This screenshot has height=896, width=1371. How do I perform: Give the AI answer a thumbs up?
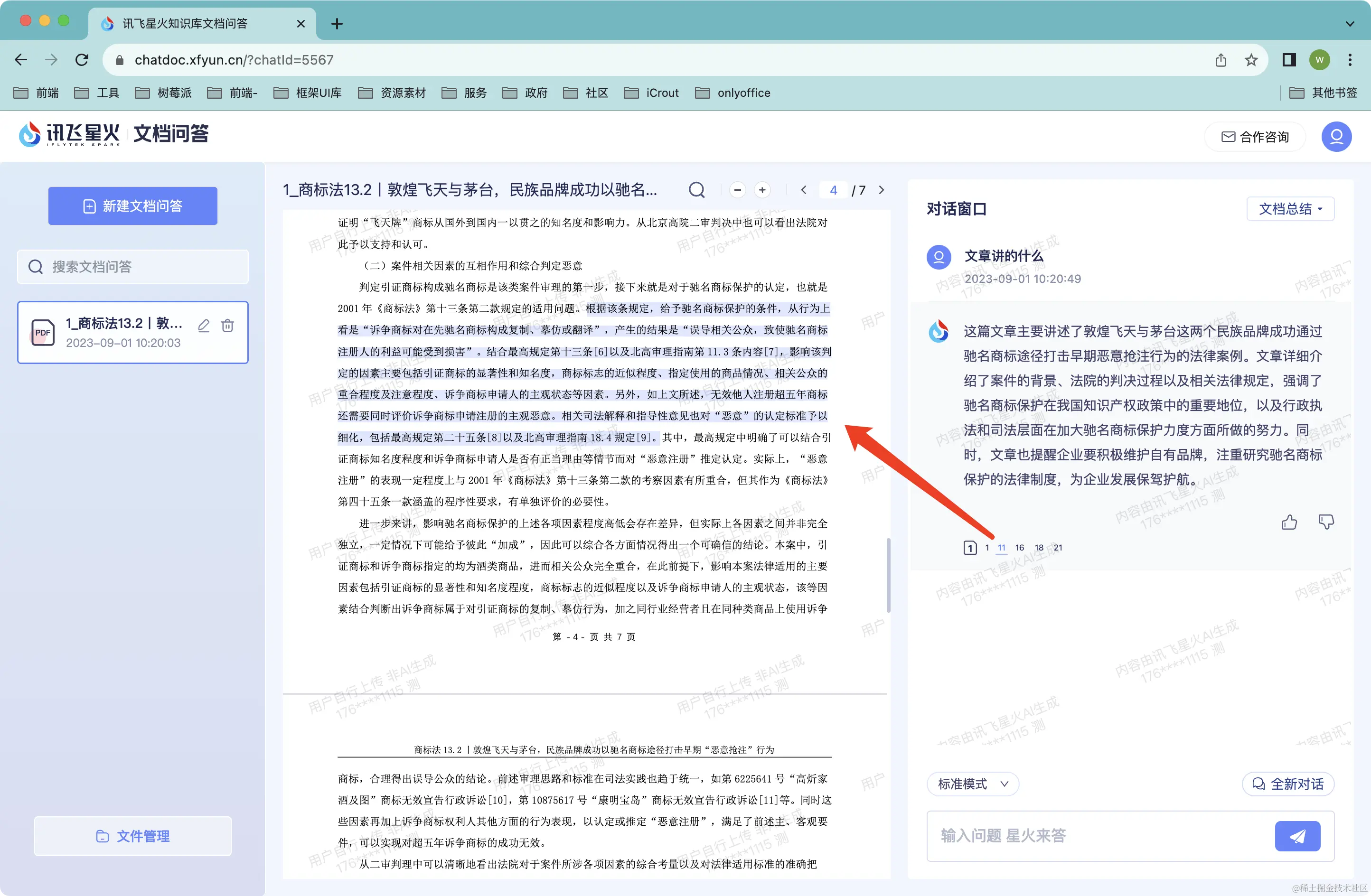(x=1290, y=522)
